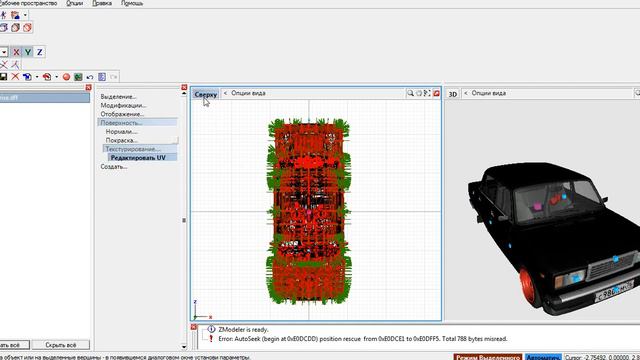Toggle the X axis constraint button

(x=16, y=52)
